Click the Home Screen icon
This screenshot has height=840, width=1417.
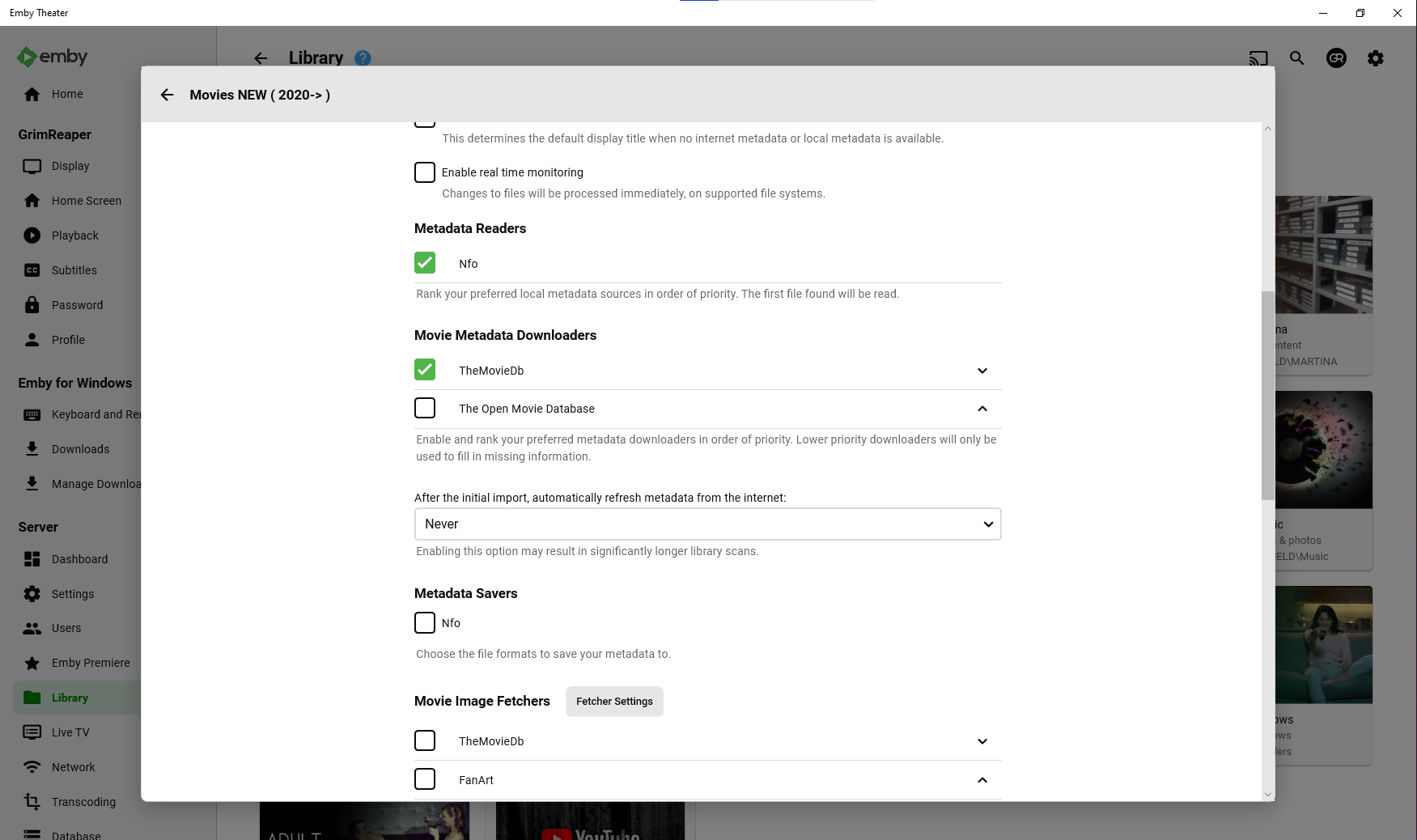click(x=32, y=201)
